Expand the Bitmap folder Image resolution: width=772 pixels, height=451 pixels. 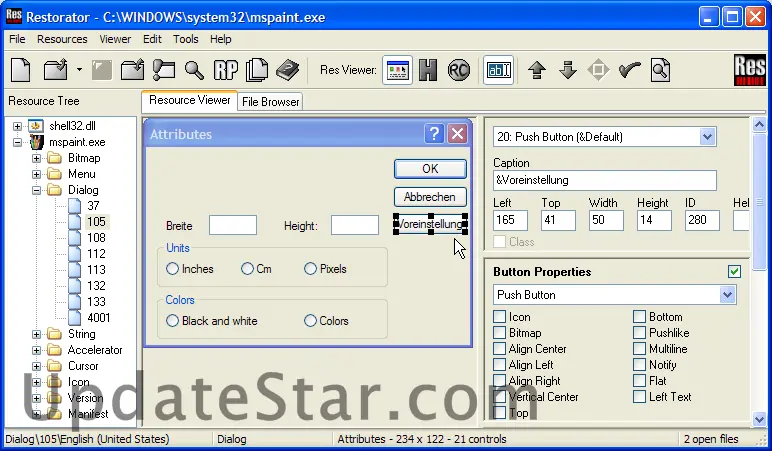coord(36,158)
